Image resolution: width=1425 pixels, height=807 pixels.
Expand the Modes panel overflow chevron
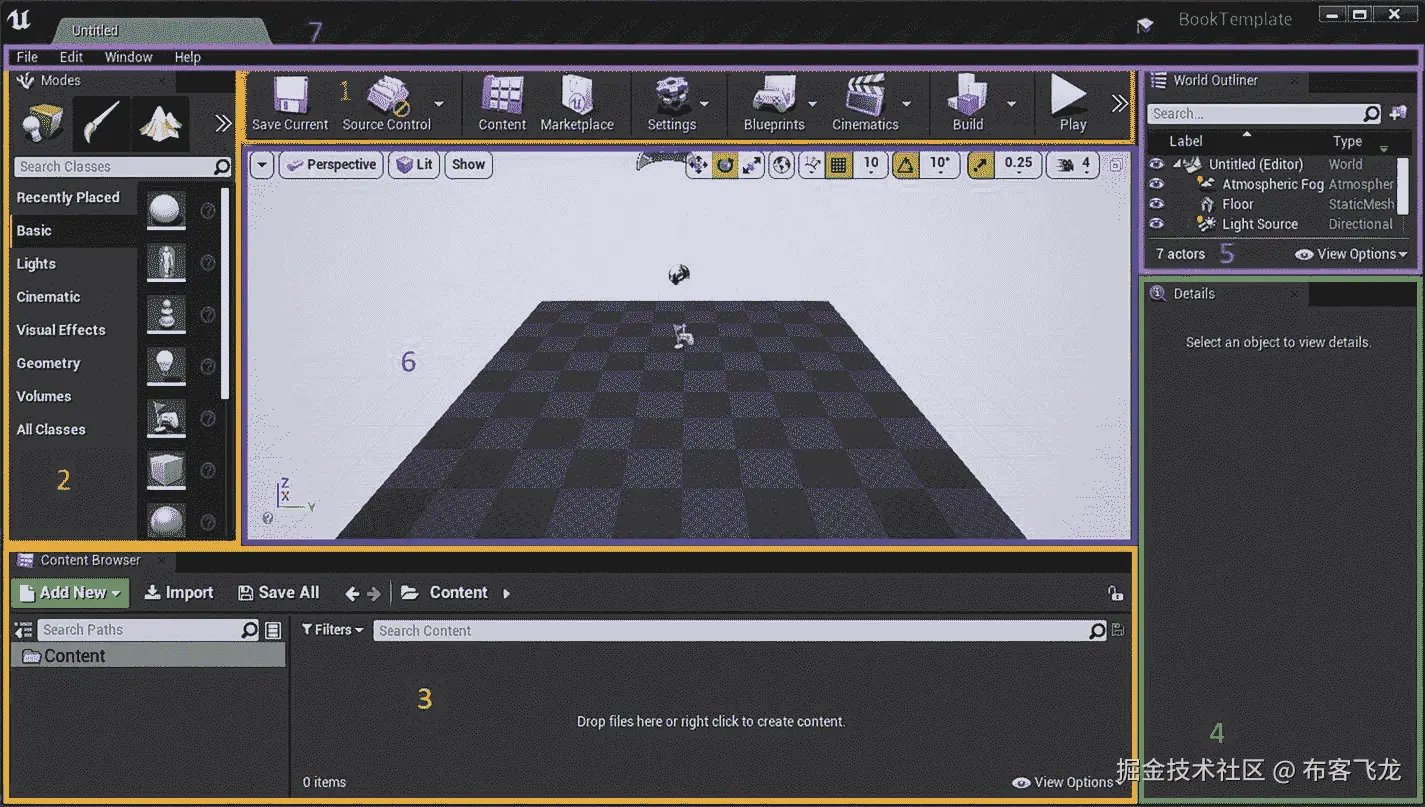click(x=223, y=123)
